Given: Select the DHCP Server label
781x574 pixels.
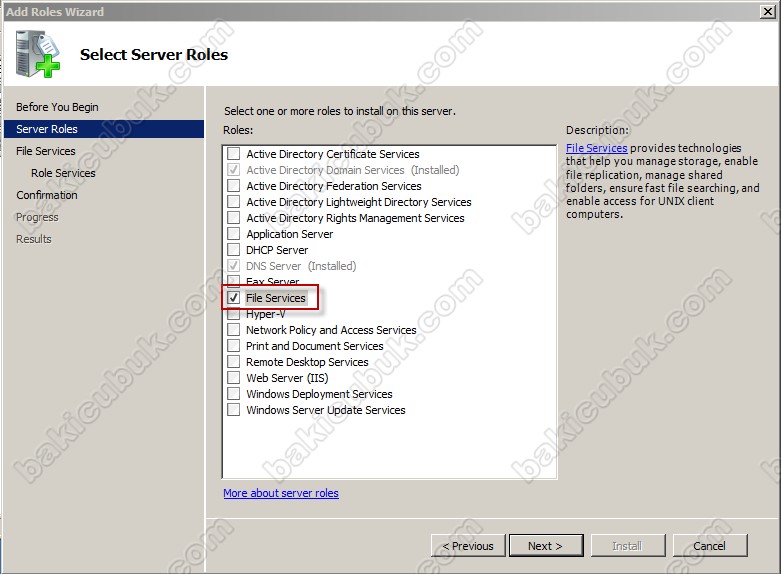Looking at the screenshot, I should coord(277,250).
